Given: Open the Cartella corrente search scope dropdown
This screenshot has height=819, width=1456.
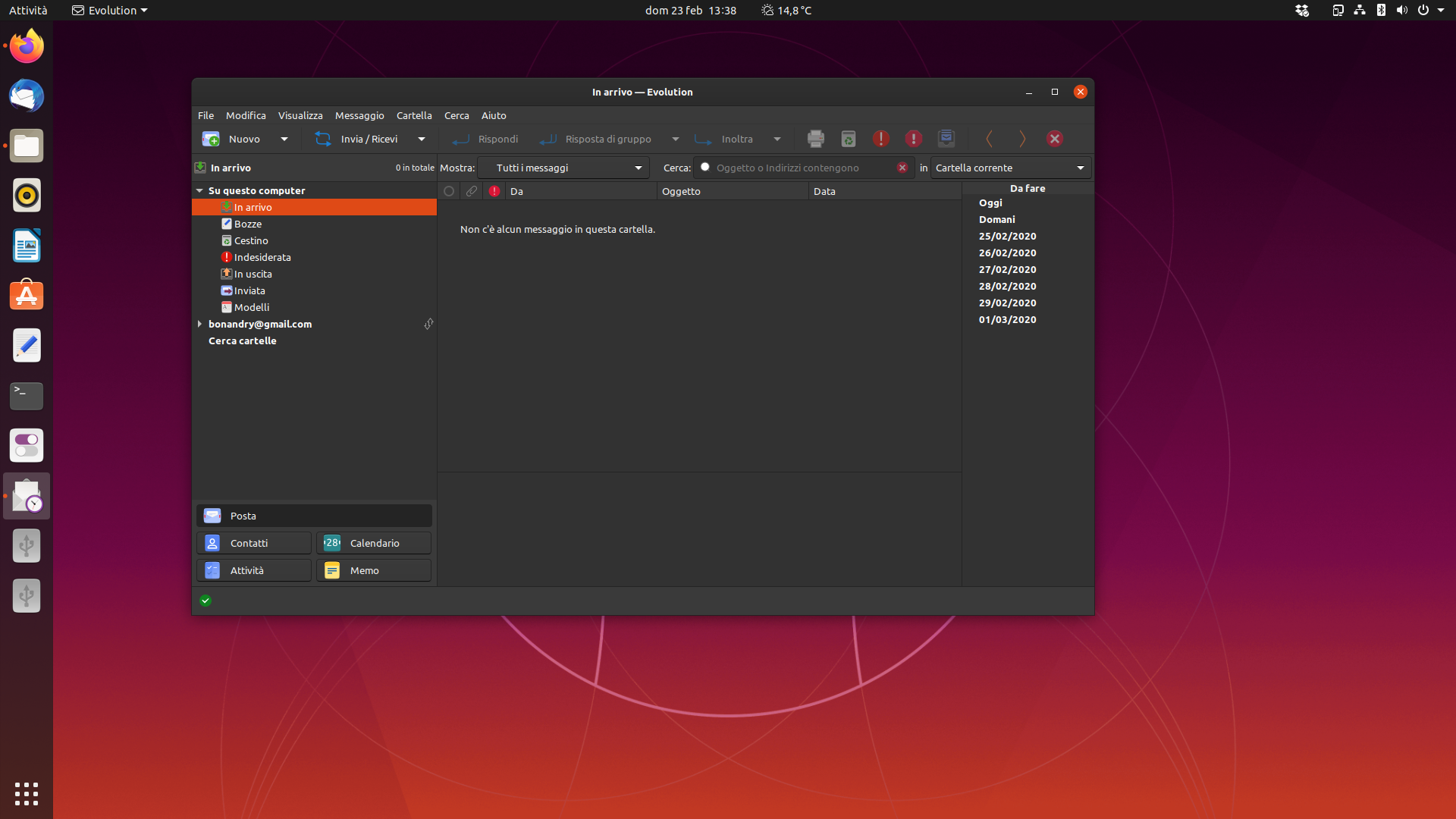Looking at the screenshot, I should tap(1010, 168).
